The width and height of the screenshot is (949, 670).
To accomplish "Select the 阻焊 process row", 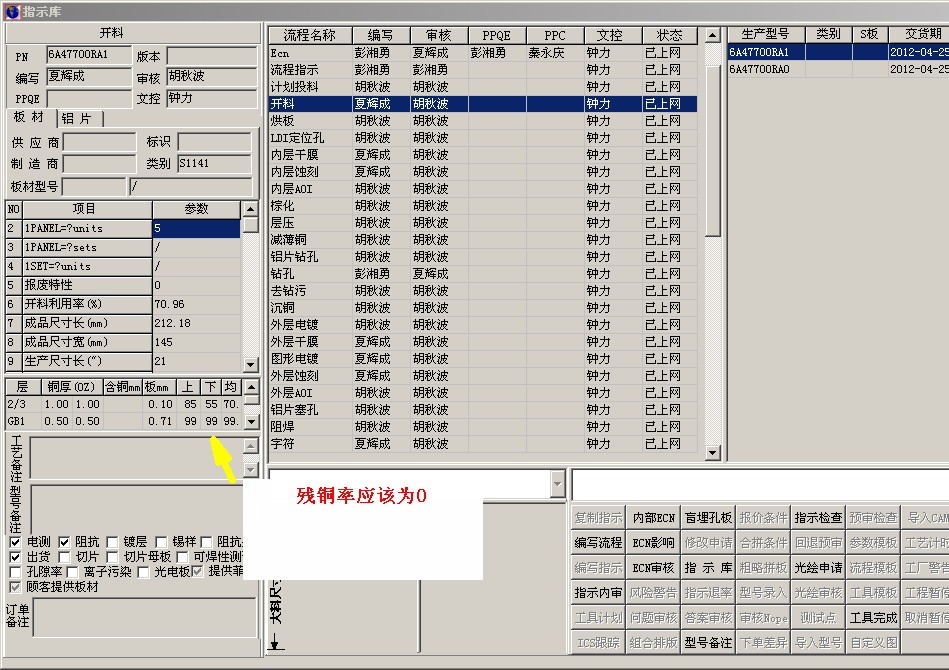I will (483, 427).
